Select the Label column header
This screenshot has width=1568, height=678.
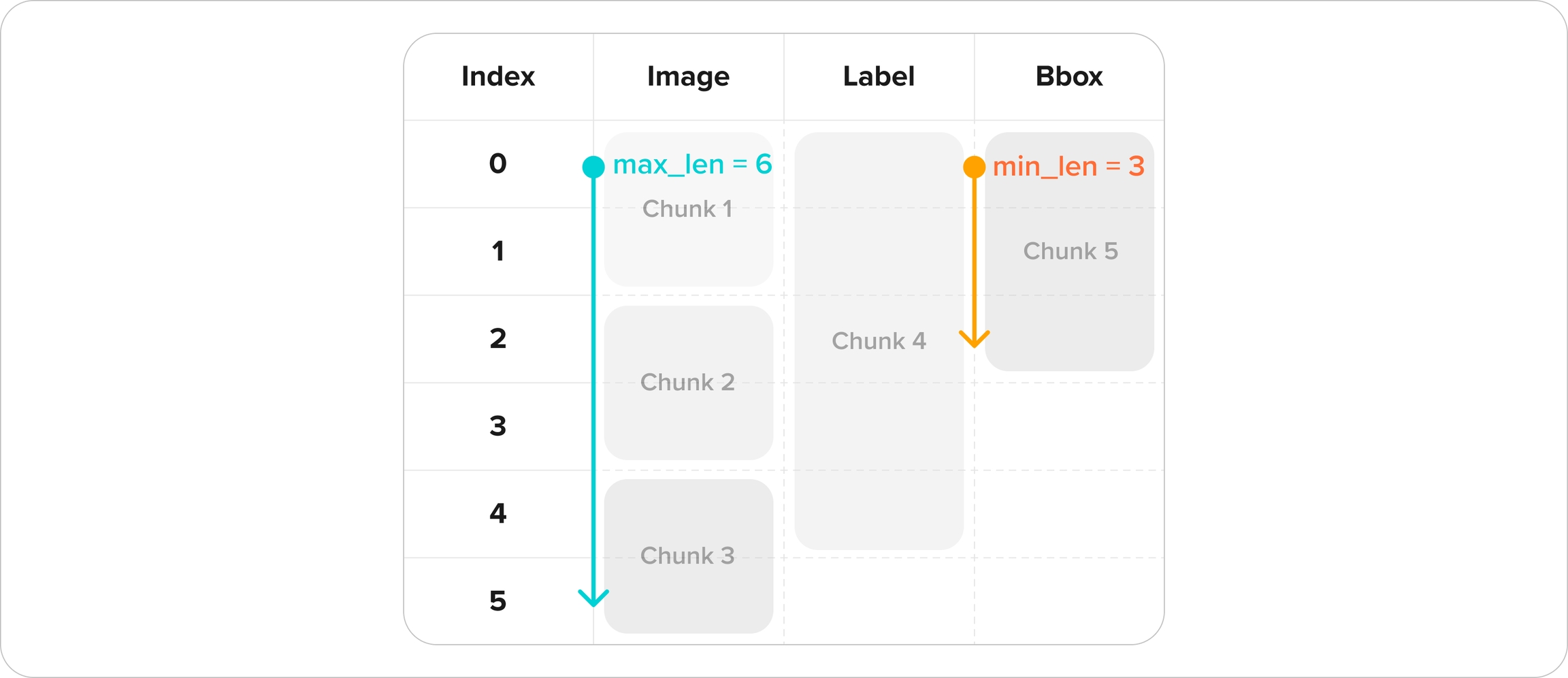click(x=879, y=76)
